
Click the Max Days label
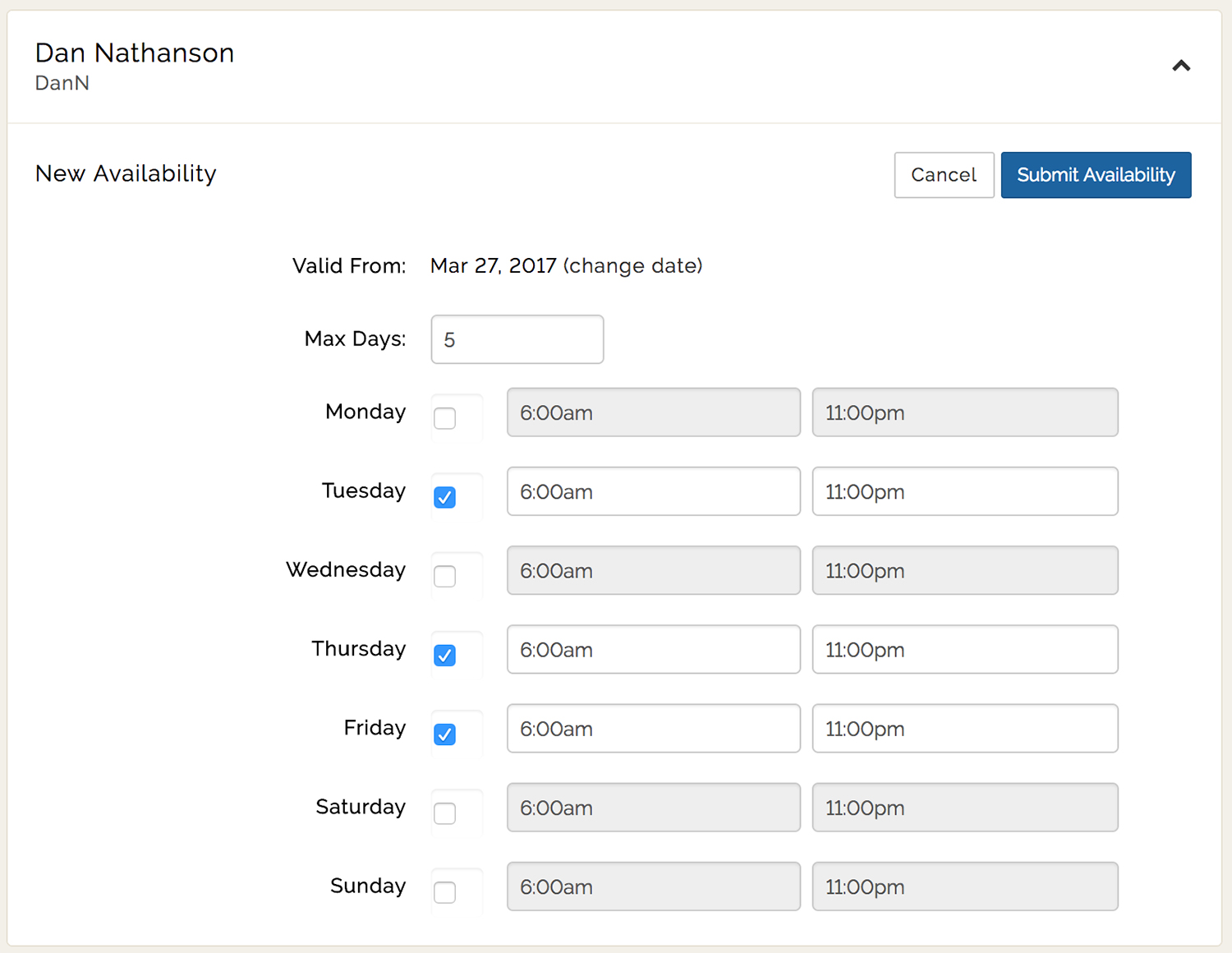(355, 338)
